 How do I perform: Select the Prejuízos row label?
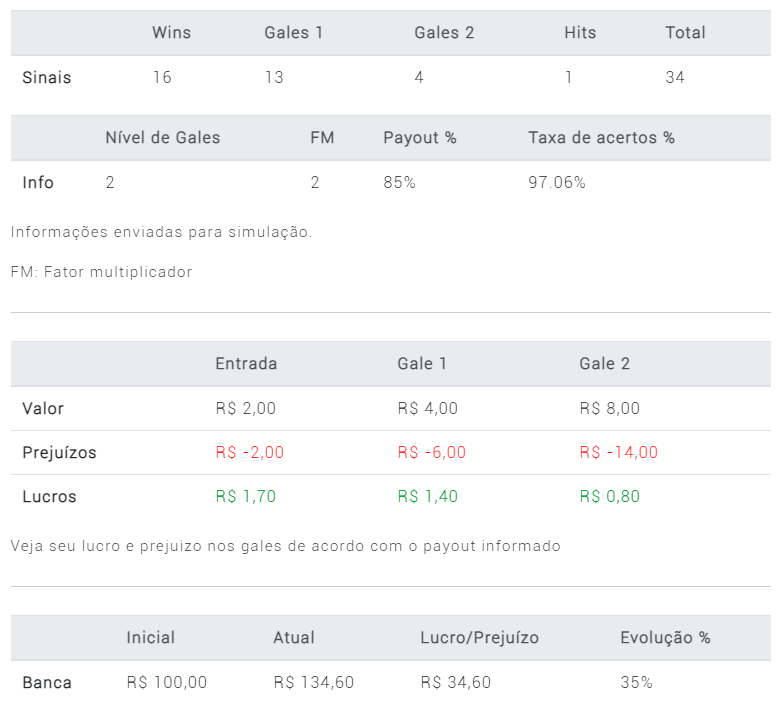tap(59, 452)
